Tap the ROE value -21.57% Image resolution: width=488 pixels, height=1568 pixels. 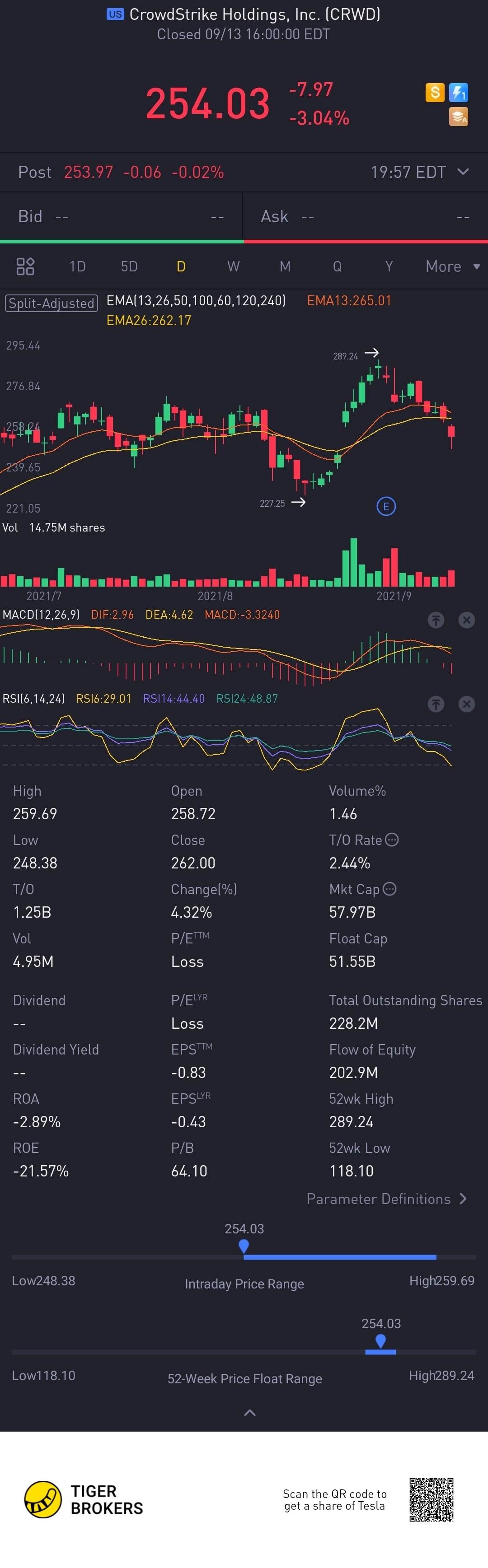[41, 1171]
